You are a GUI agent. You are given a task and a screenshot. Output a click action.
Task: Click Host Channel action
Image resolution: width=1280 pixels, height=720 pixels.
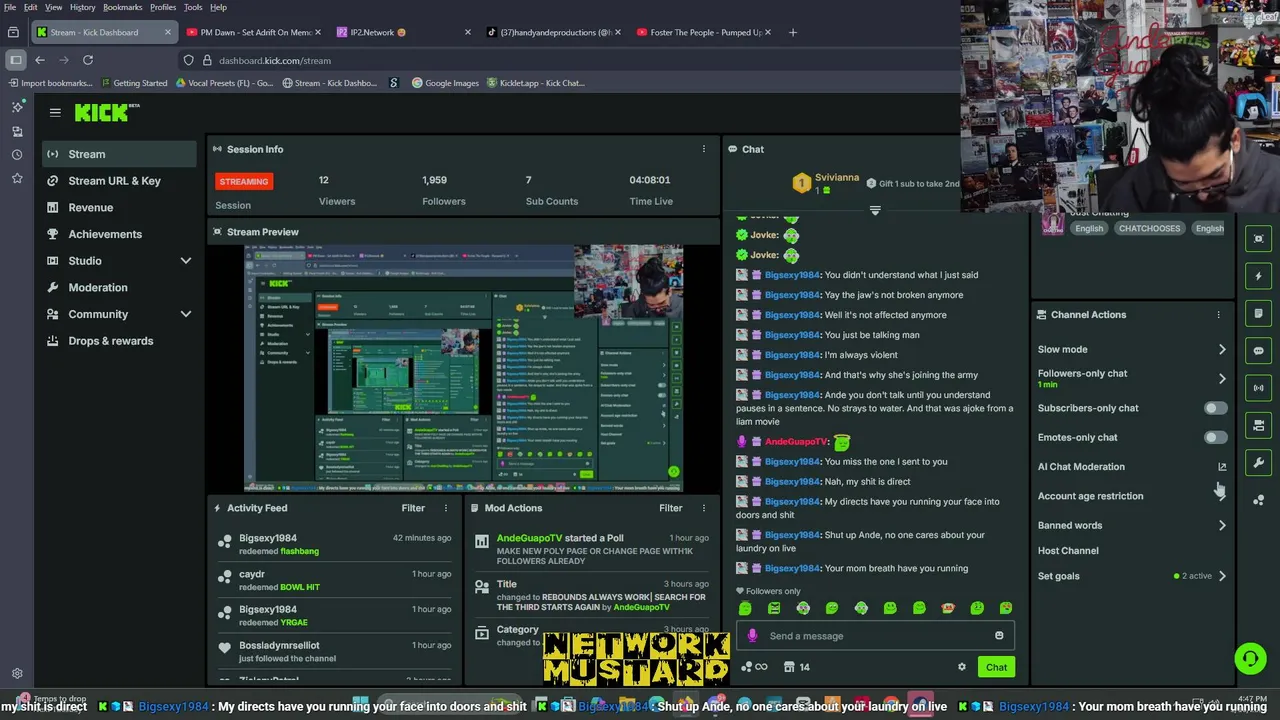[1068, 551]
